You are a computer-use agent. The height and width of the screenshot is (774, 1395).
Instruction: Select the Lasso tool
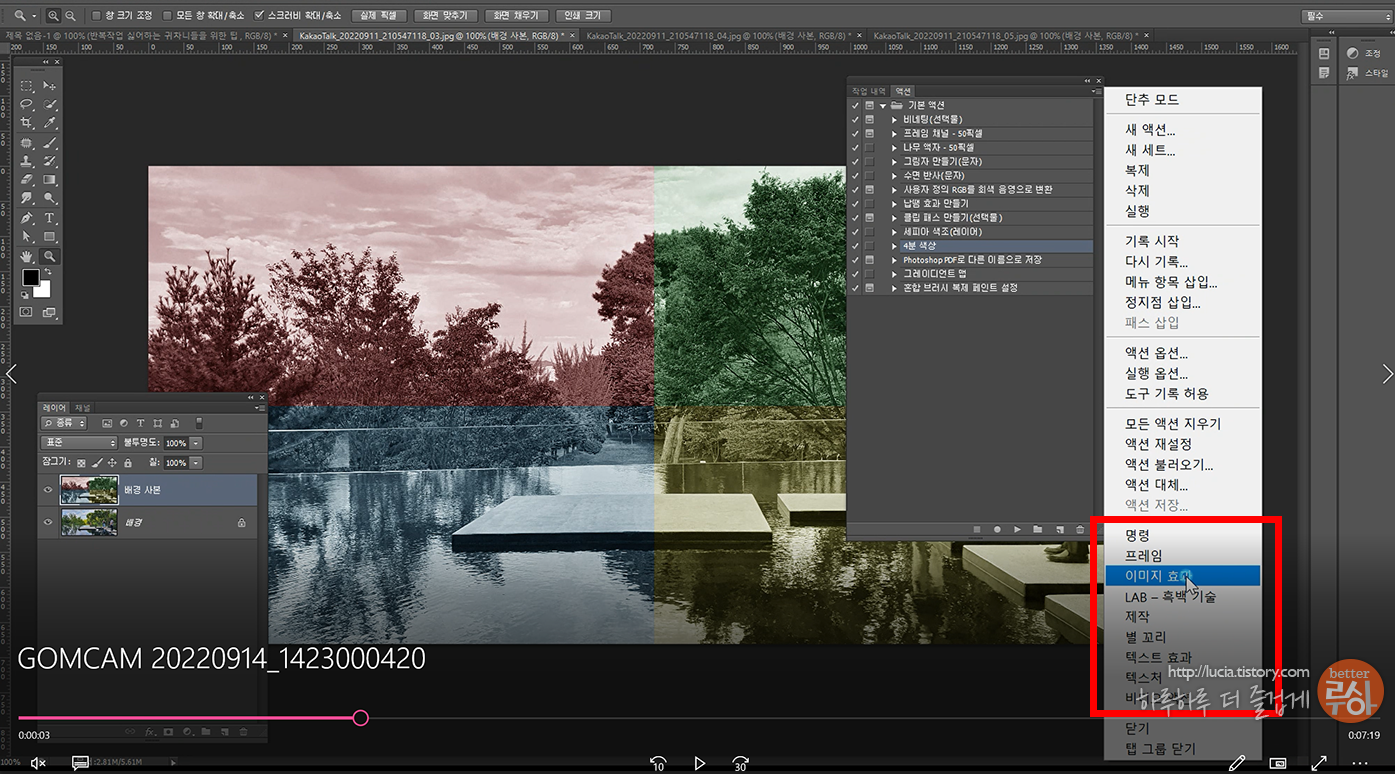(x=27, y=104)
